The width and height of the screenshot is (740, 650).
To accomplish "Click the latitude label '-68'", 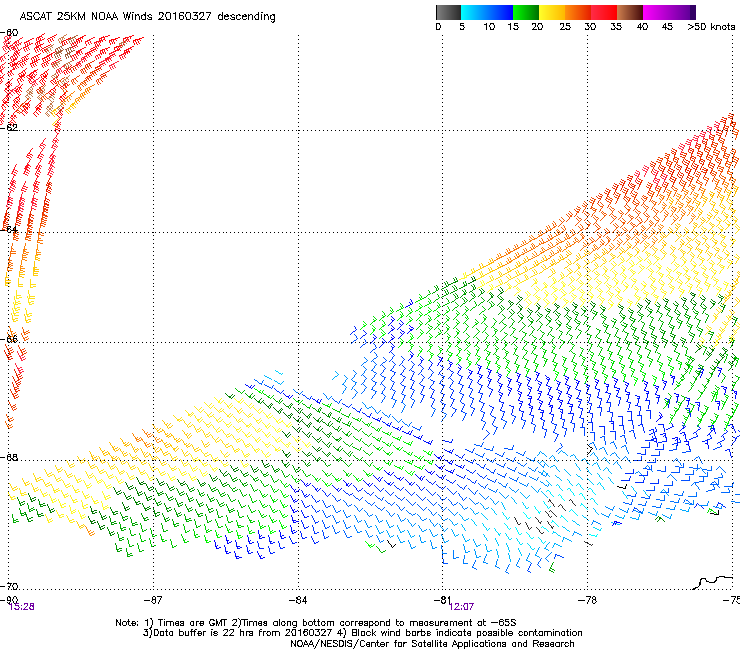I will tap(9, 457).
